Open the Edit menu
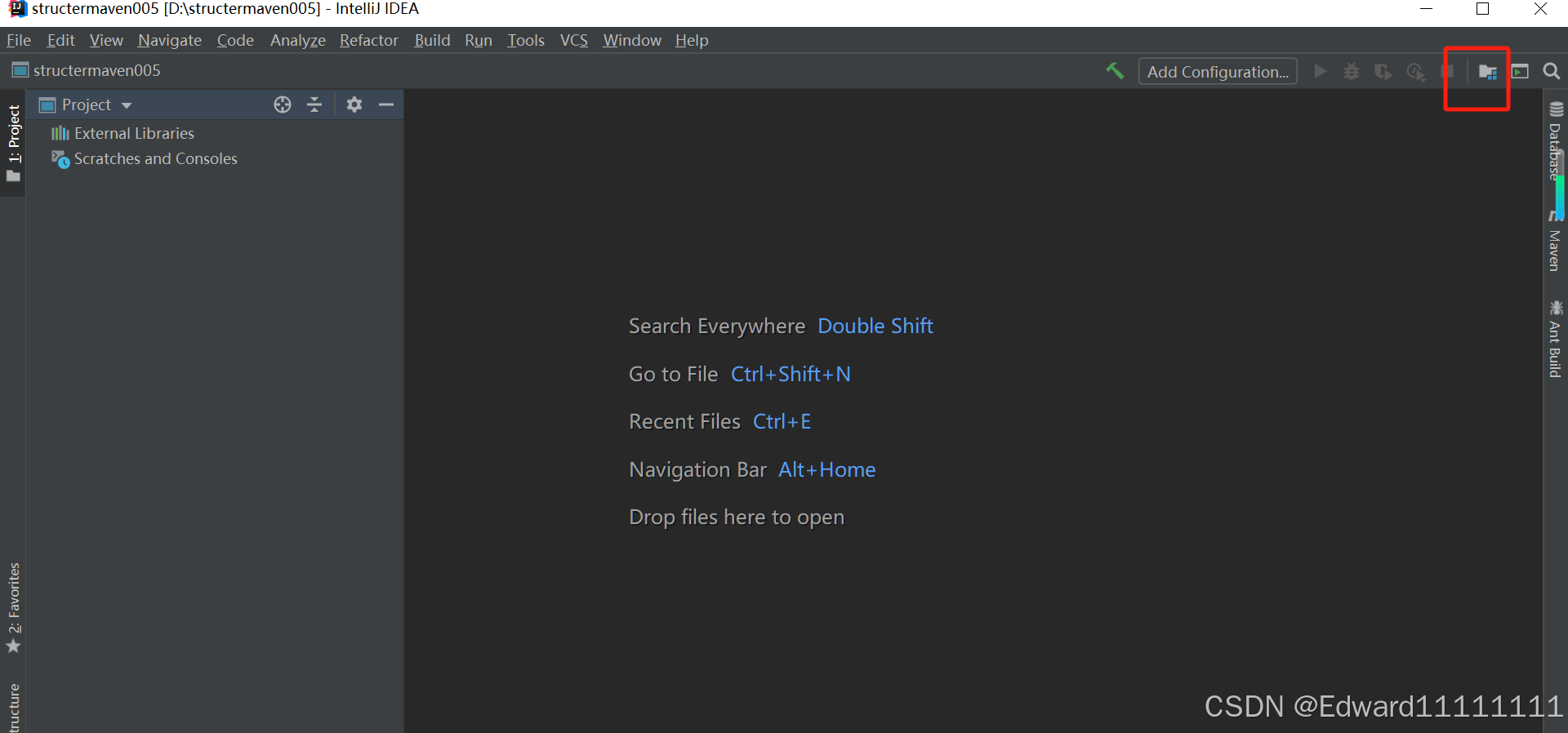1568x733 pixels. point(60,40)
